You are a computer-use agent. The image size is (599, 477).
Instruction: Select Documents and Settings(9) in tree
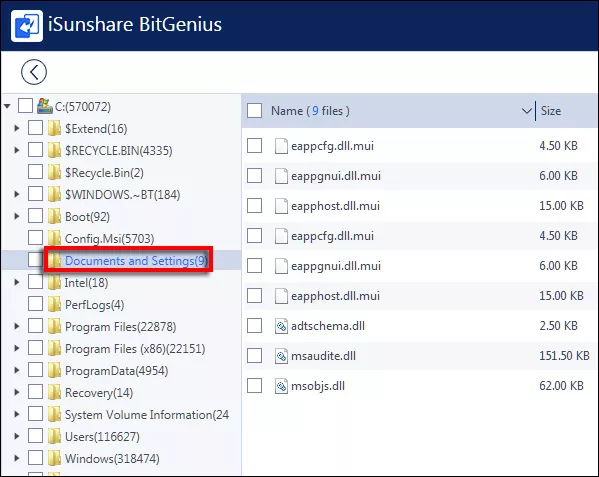click(136, 261)
